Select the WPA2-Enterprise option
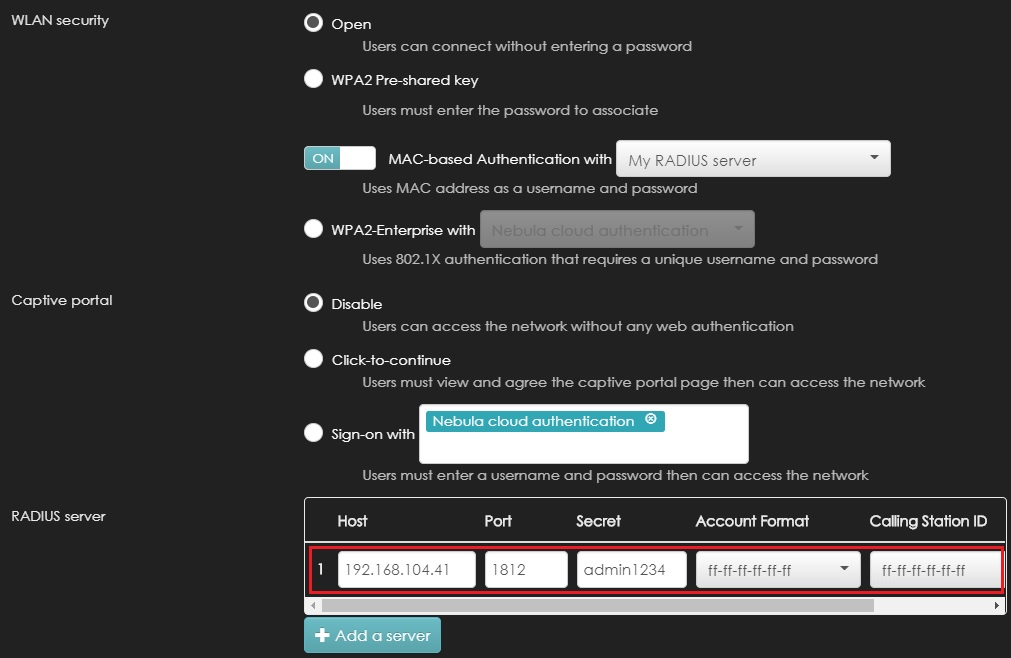The image size is (1011, 658). pyautogui.click(x=313, y=228)
